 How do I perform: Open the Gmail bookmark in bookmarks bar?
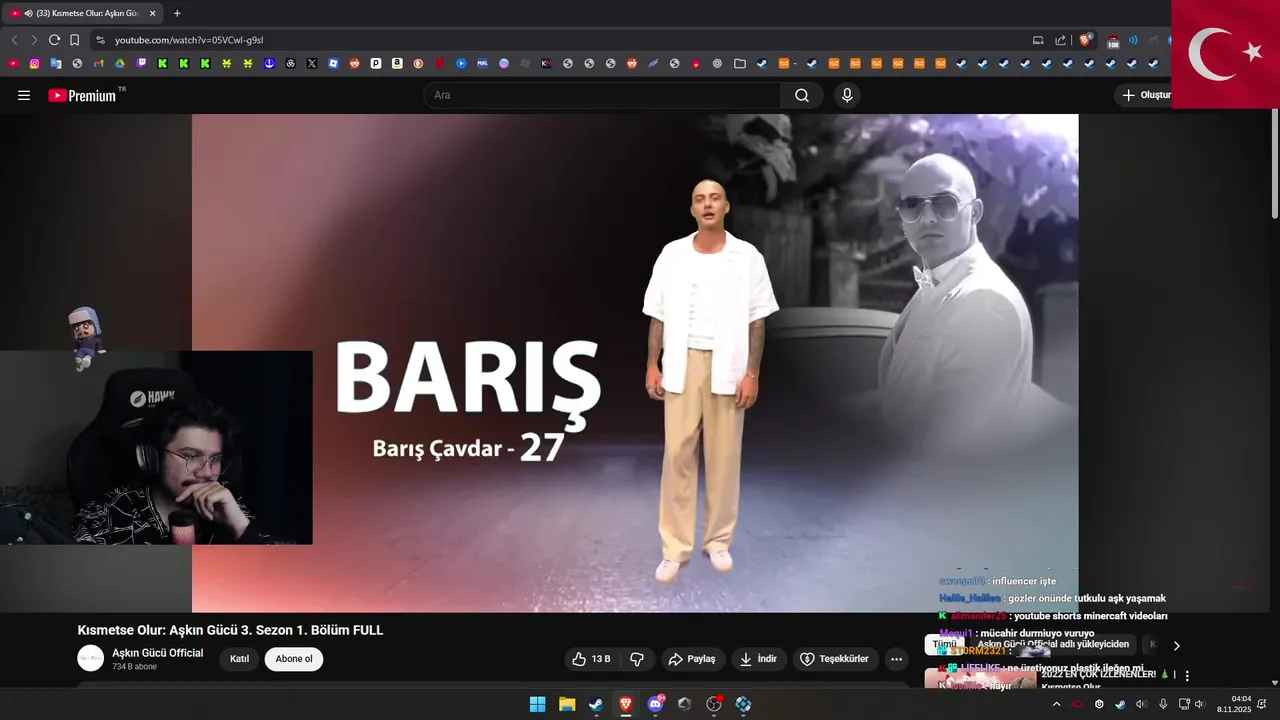click(x=98, y=63)
